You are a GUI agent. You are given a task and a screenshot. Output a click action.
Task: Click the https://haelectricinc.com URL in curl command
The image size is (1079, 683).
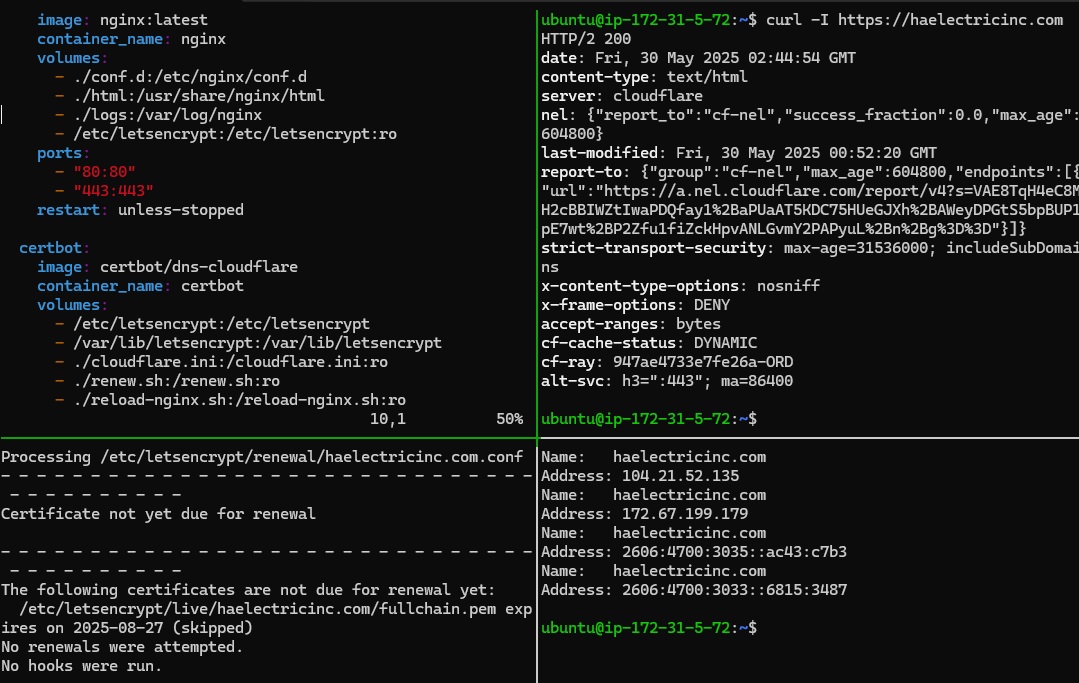click(x=950, y=20)
